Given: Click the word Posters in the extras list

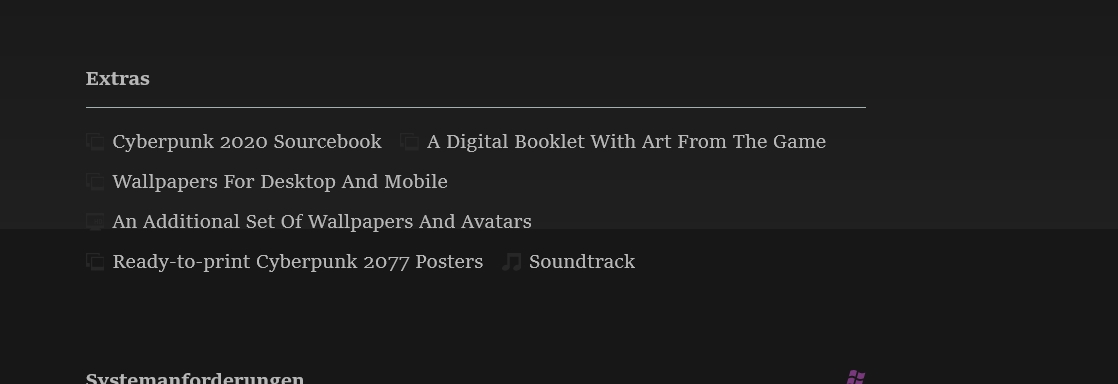Looking at the screenshot, I should coord(449,261).
